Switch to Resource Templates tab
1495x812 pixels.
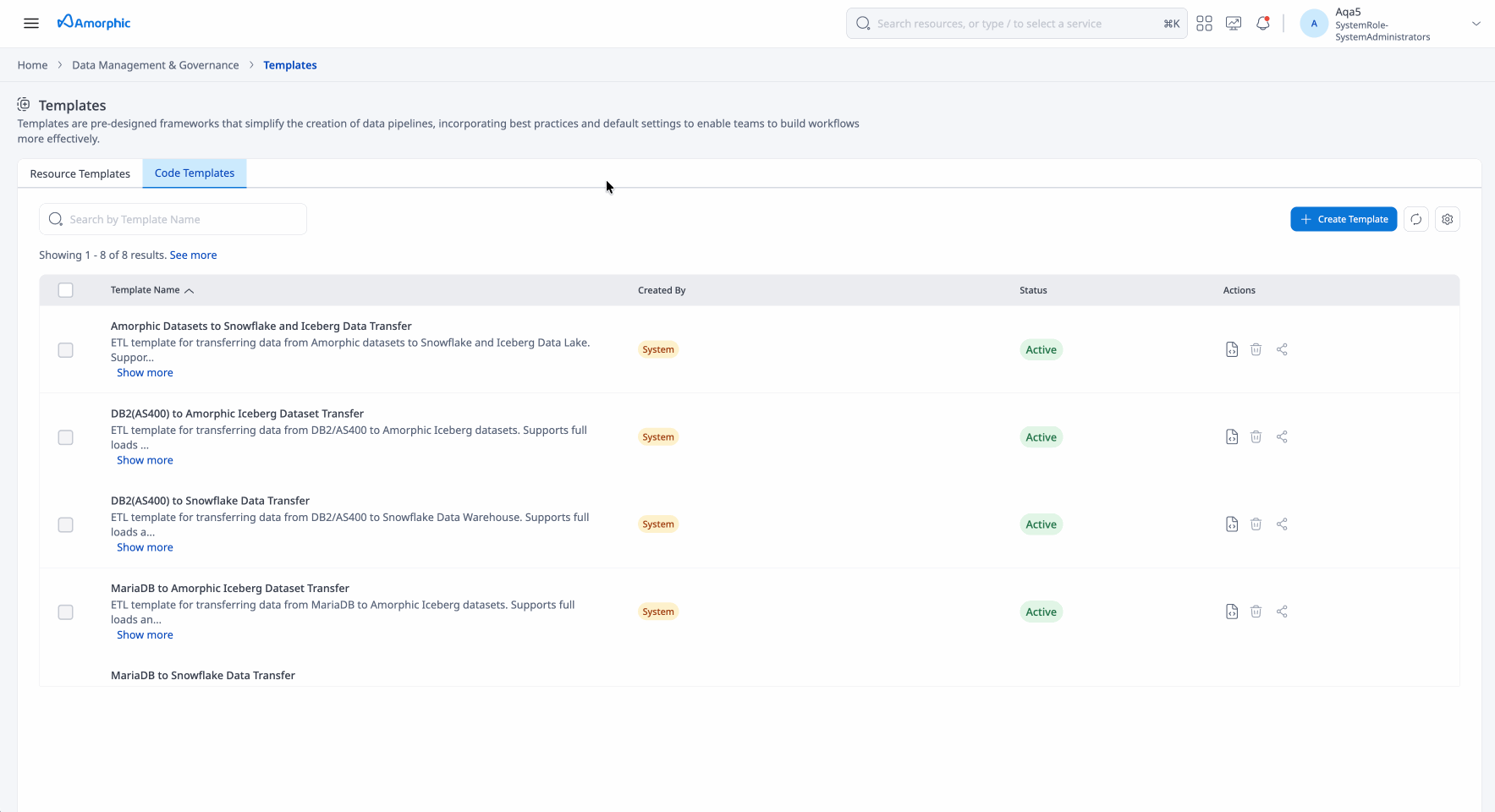[80, 173]
